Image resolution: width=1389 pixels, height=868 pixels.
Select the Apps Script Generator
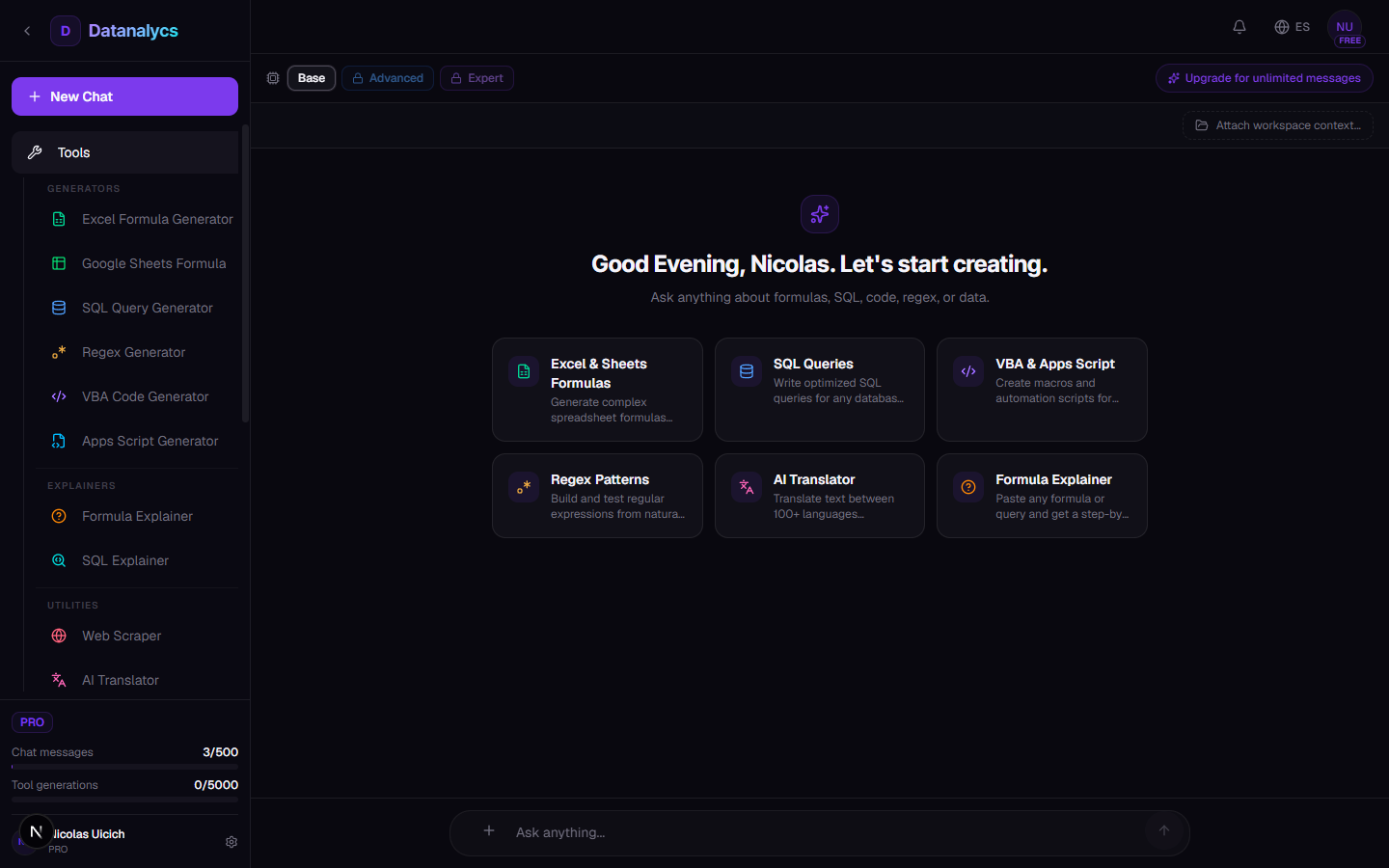tap(150, 441)
